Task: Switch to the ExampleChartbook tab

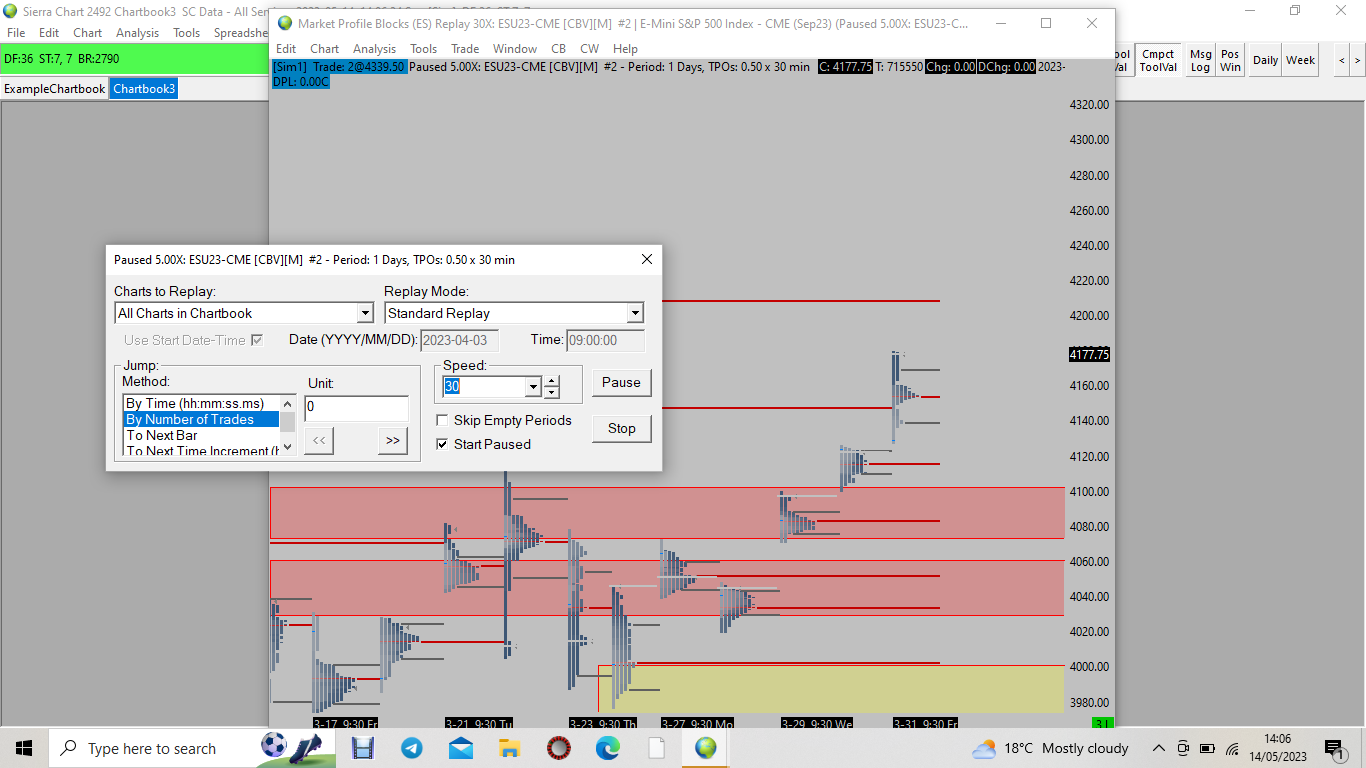Action: point(54,89)
